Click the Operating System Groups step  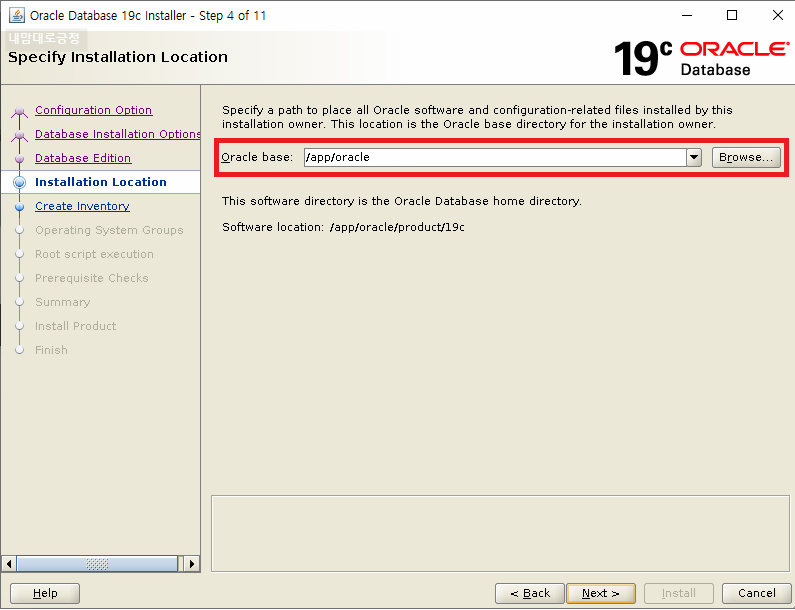point(109,230)
